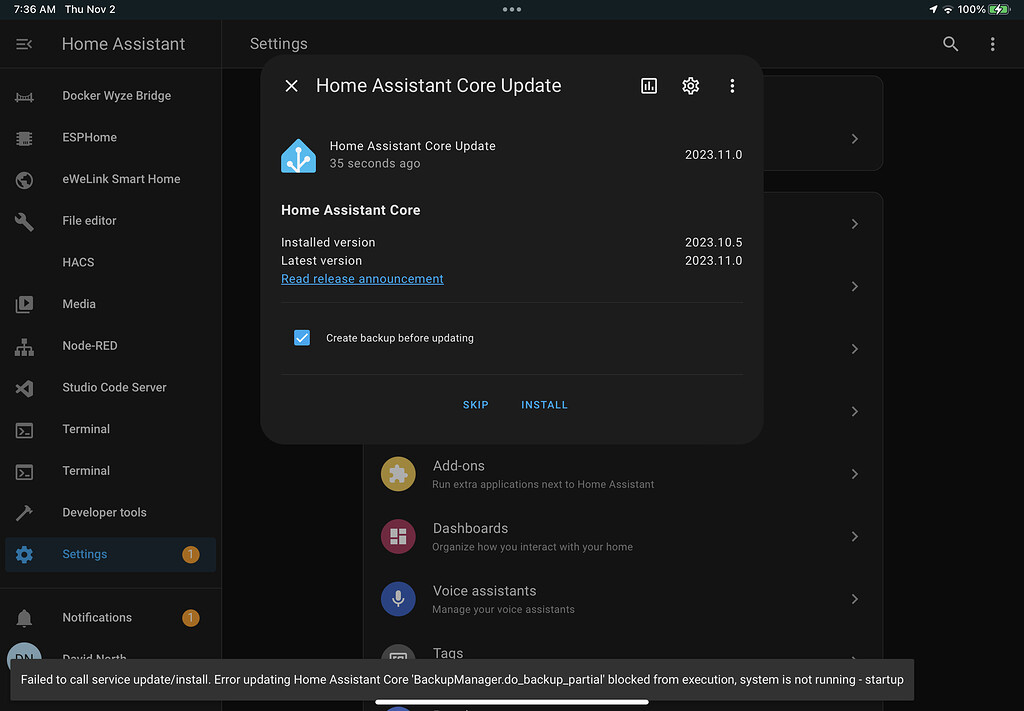The height and width of the screenshot is (711, 1024).
Task: Open Docker Wyze Bridge menu item
Action: click(110, 96)
